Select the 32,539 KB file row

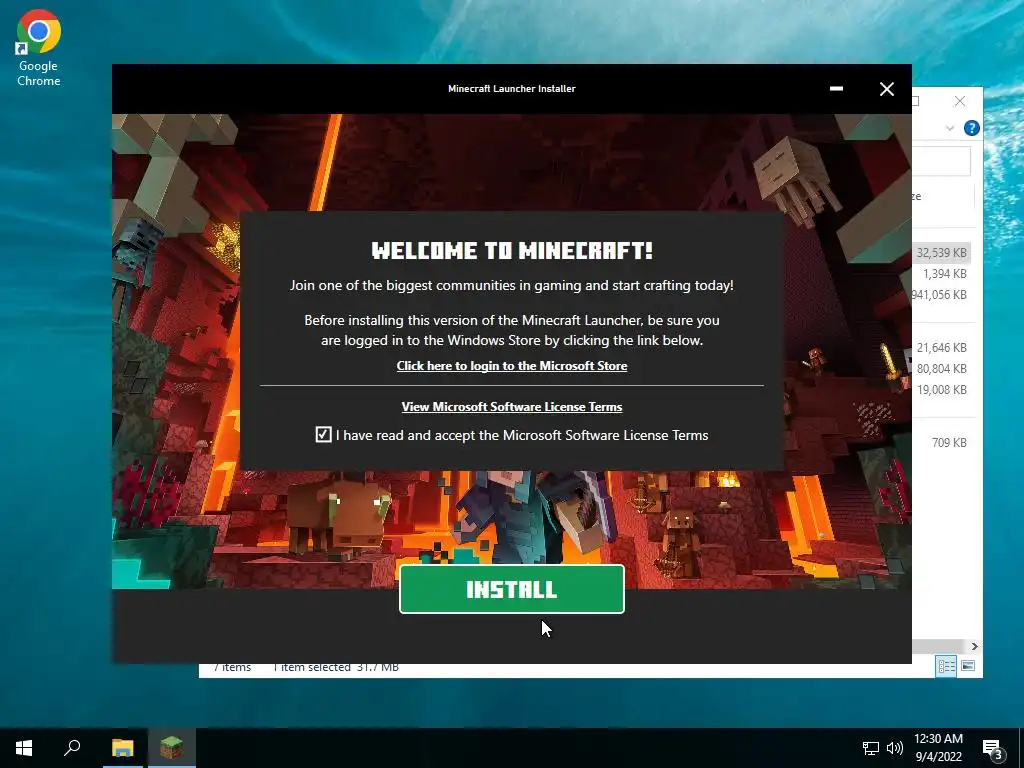click(x=941, y=253)
